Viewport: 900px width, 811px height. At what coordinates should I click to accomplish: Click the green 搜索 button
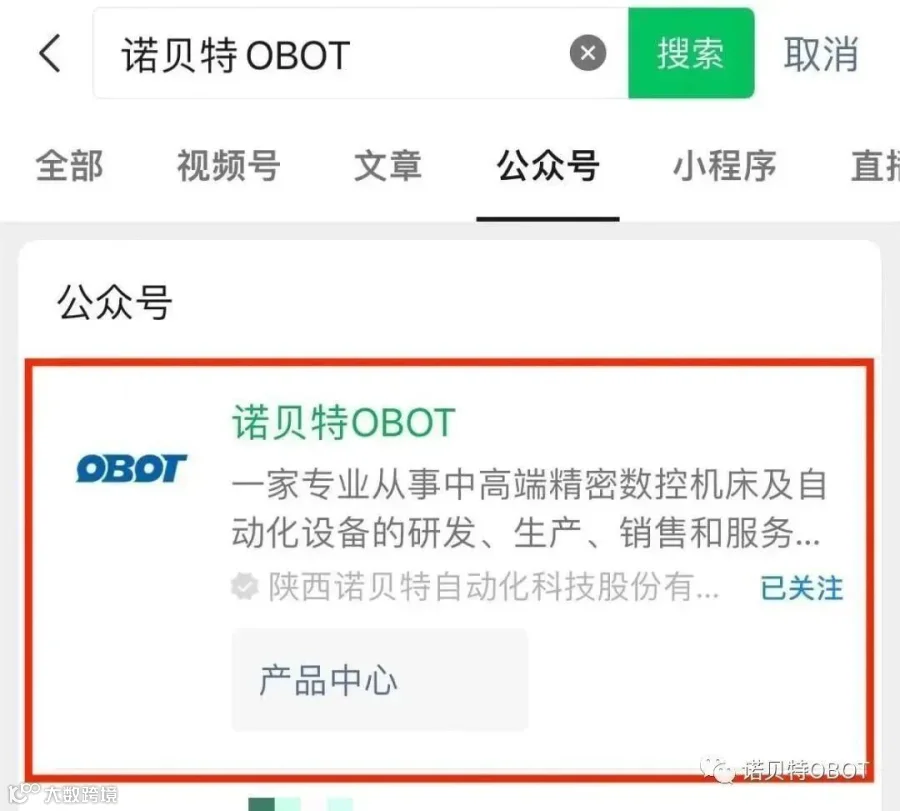tap(691, 53)
